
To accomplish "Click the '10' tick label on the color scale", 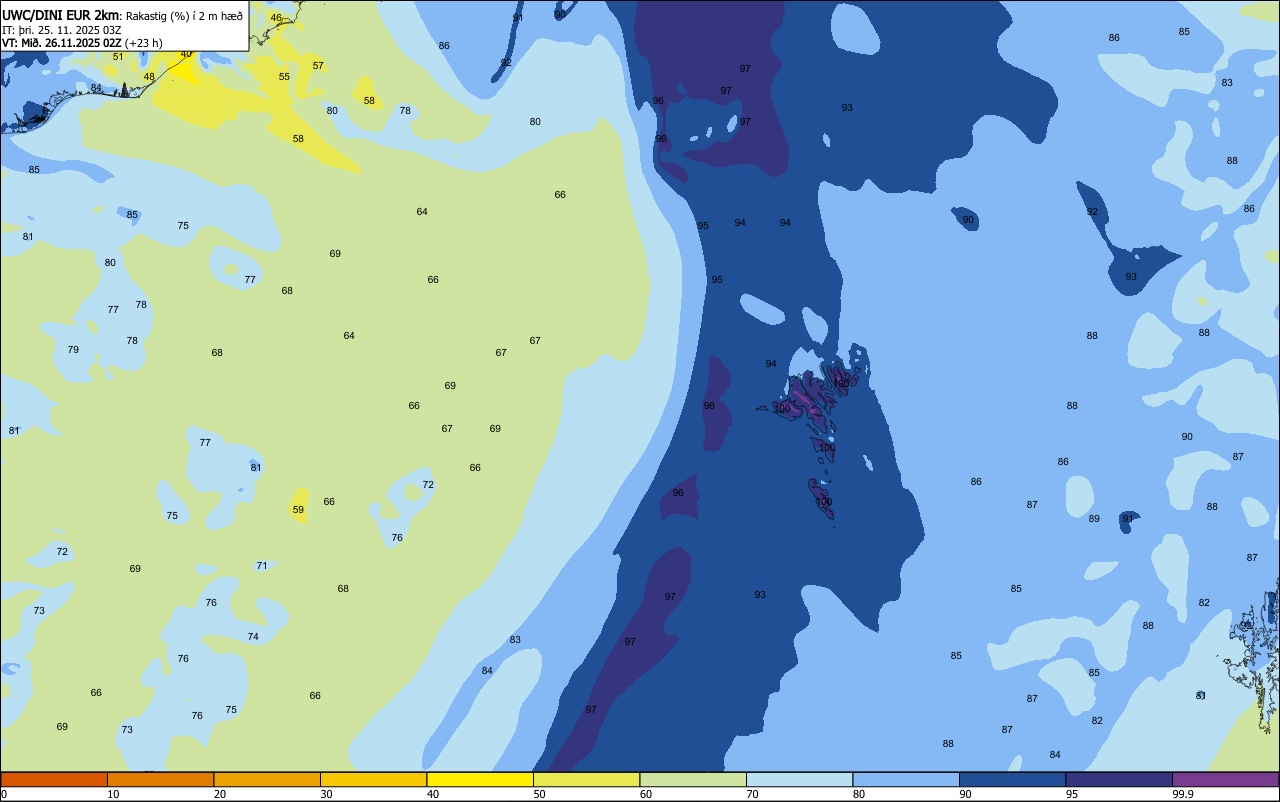I will tap(113, 794).
